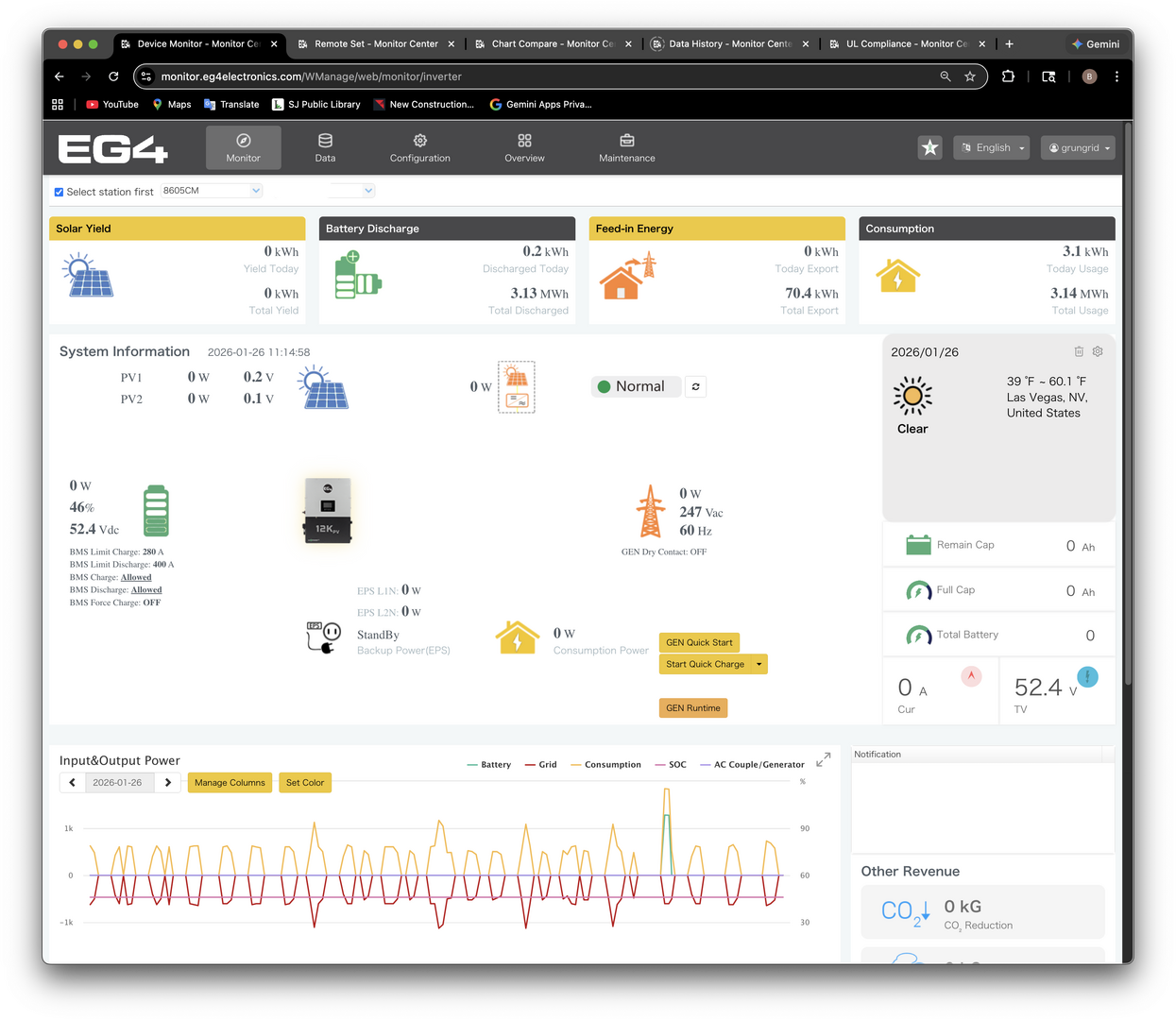Open weather panel settings gear
Image resolution: width=1176 pixels, height=1020 pixels.
click(1098, 351)
